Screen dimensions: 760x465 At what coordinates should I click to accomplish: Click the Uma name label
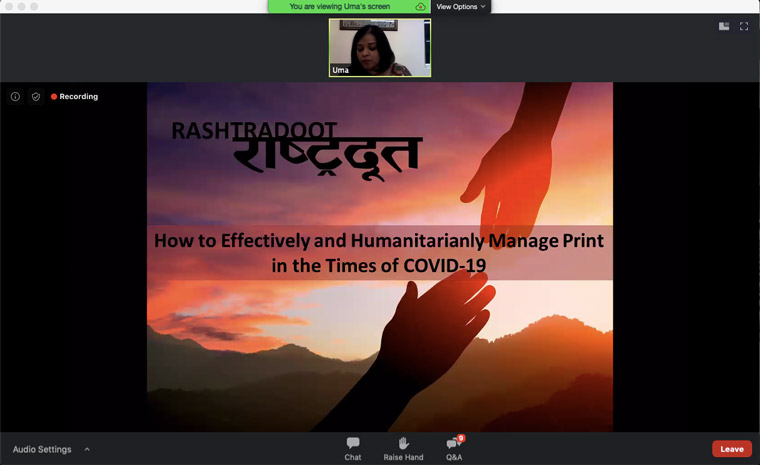[340, 70]
